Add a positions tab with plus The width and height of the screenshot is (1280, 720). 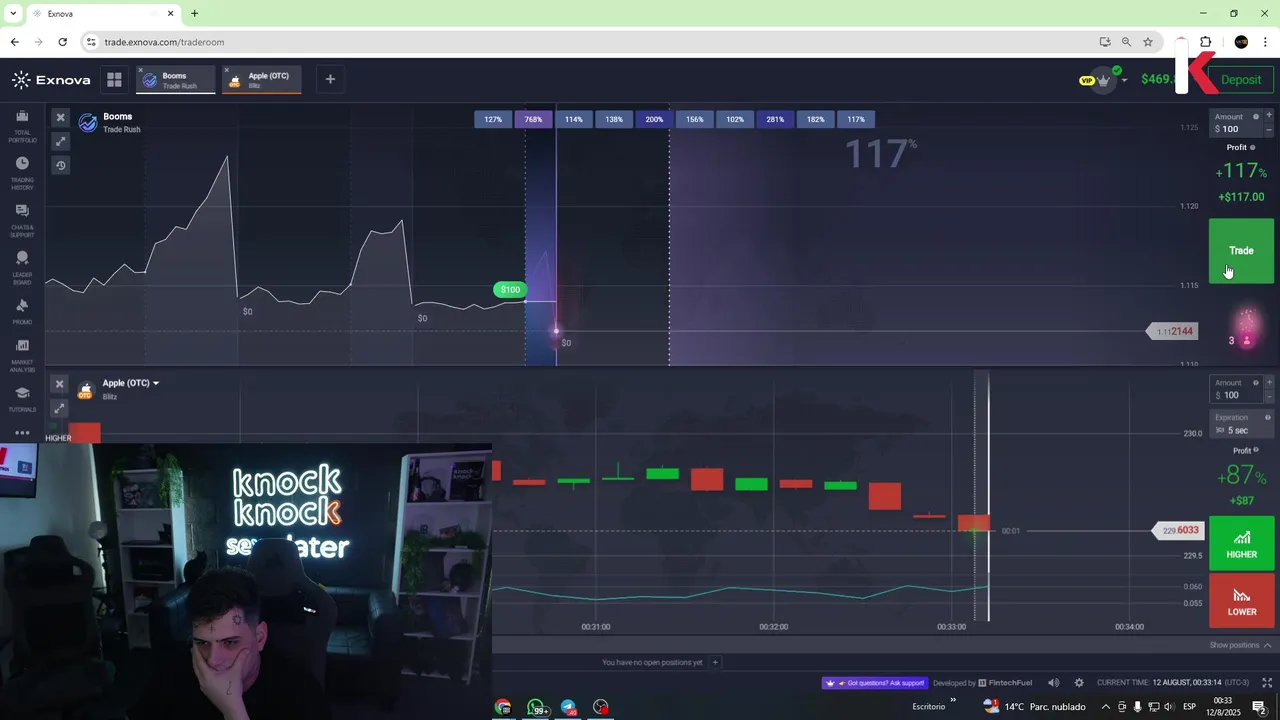point(715,662)
